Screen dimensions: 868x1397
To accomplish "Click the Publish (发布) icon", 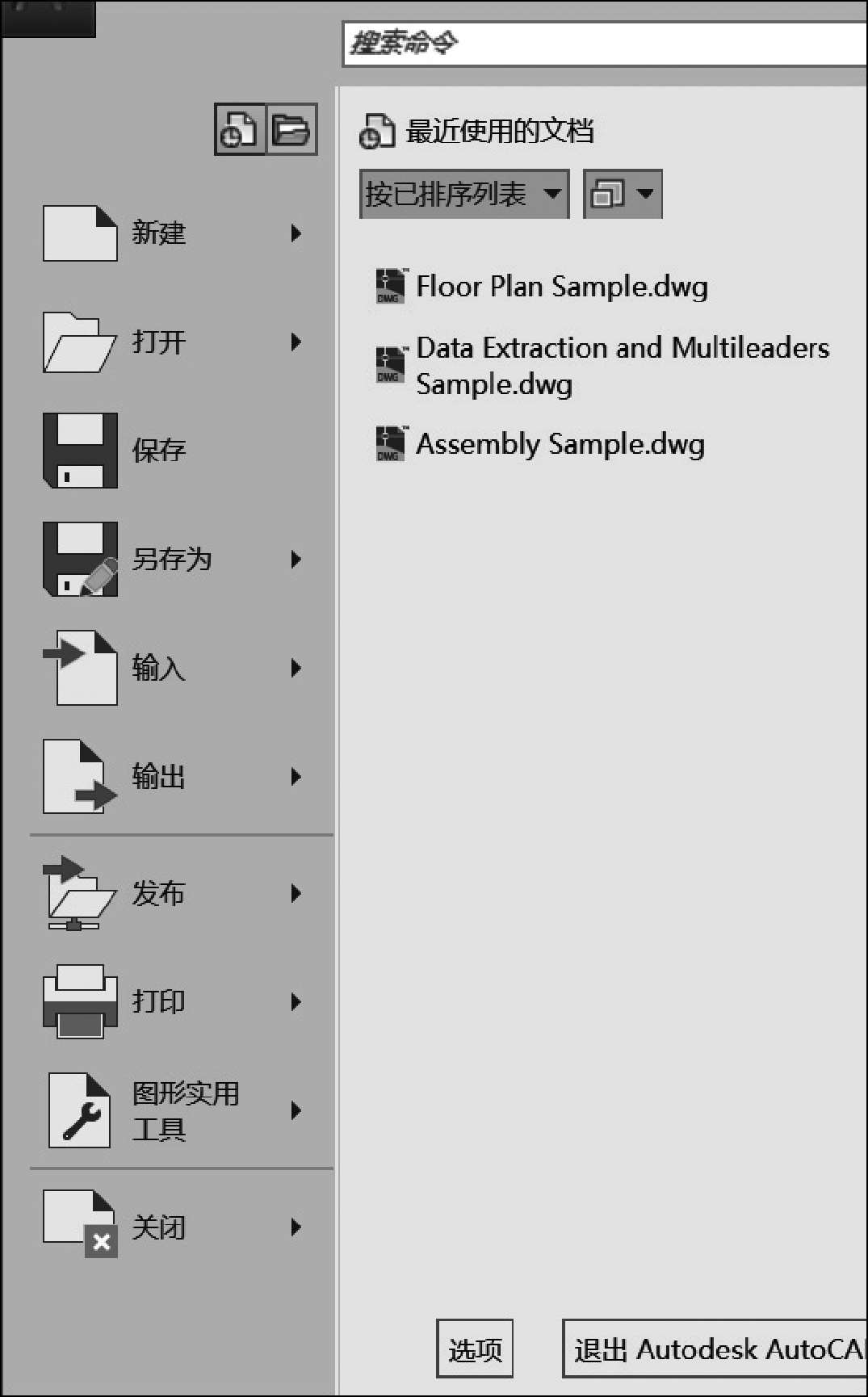I will tap(79, 893).
